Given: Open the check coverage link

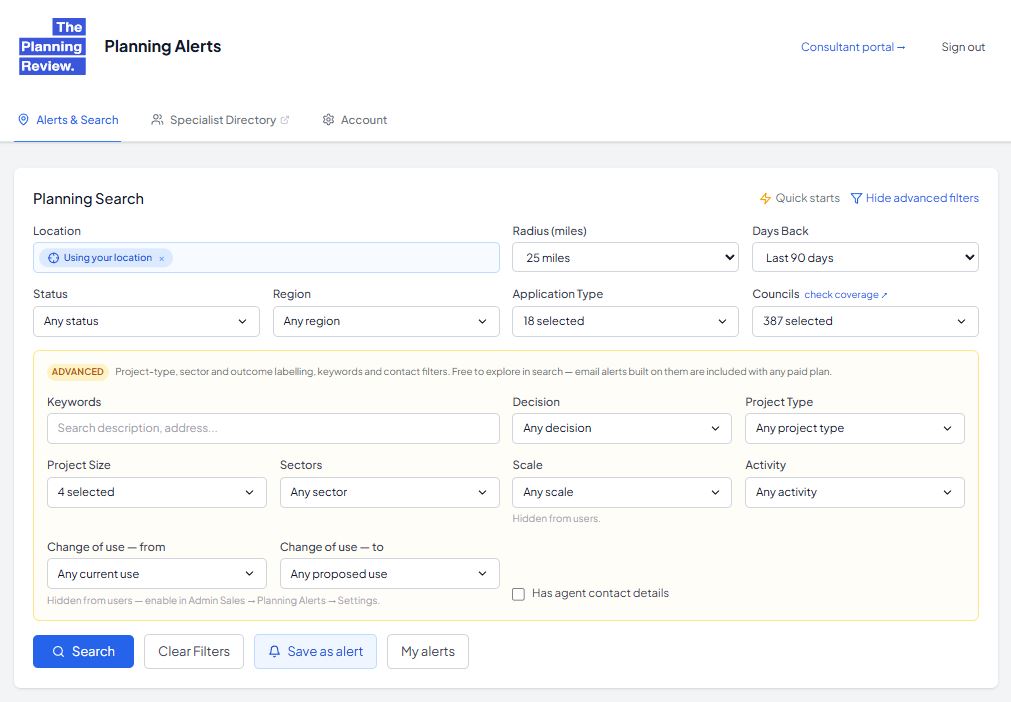Looking at the screenshot, I should pyautogui.click(x=846, y=295).
